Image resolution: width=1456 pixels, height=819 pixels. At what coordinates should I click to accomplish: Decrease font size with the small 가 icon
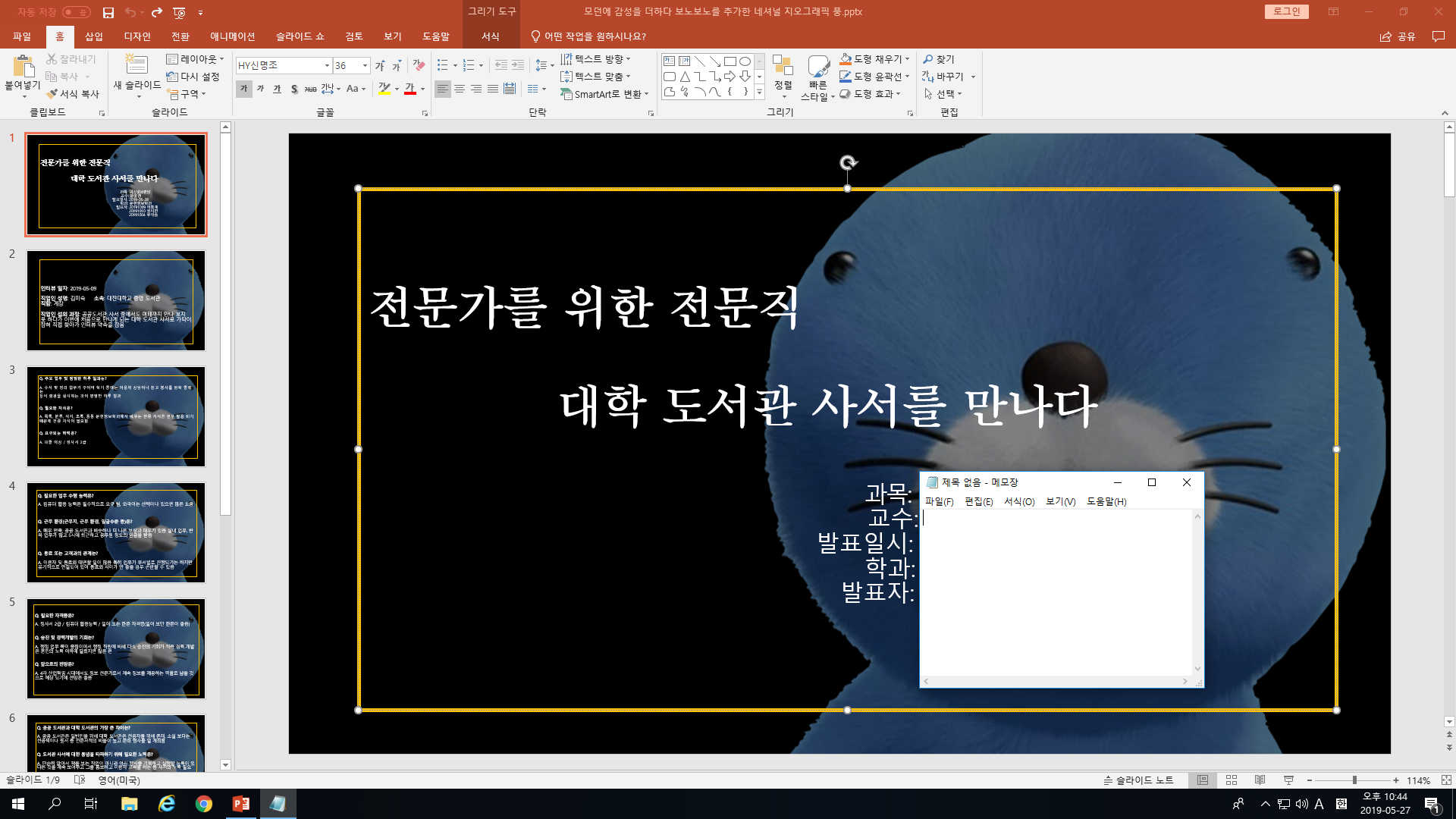(x=397, y=66)
